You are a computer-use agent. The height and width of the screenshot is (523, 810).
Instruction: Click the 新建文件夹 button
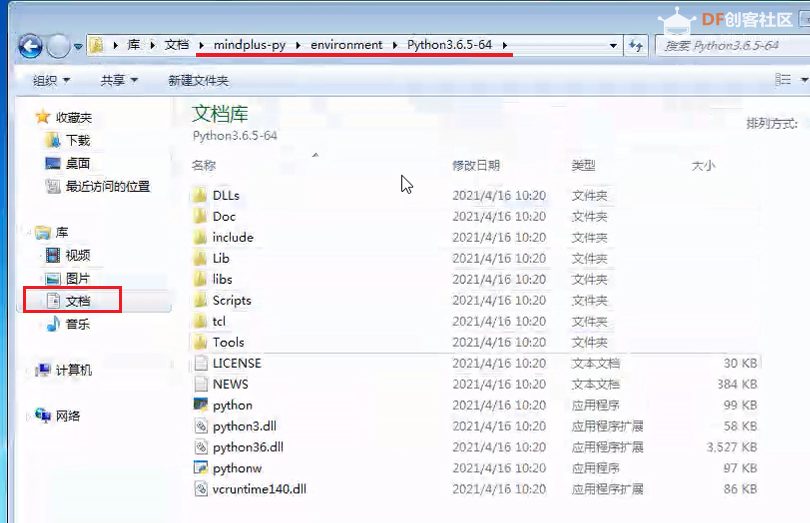click(198, 80)
